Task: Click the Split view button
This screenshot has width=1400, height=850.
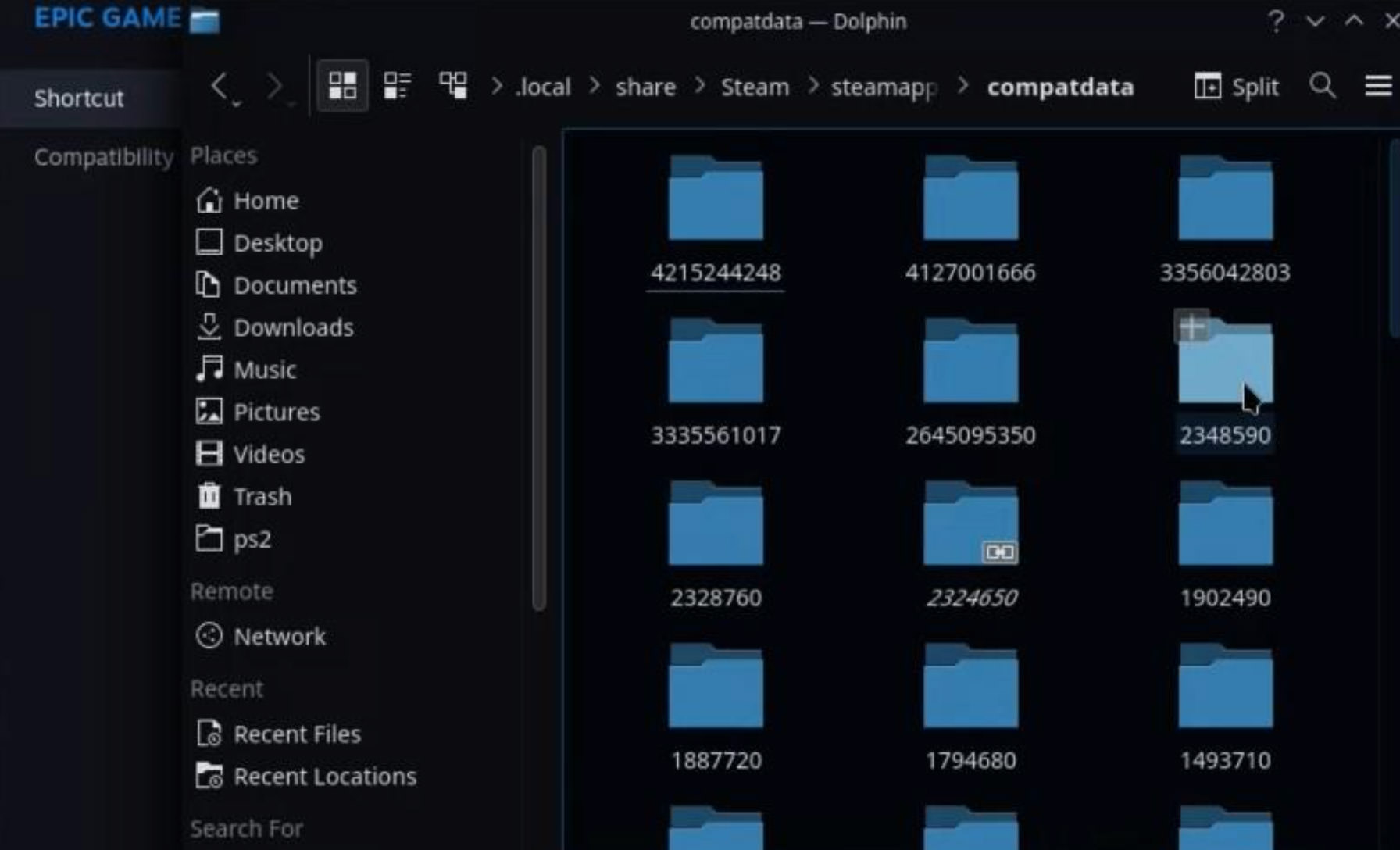Action: (1237, 86)
